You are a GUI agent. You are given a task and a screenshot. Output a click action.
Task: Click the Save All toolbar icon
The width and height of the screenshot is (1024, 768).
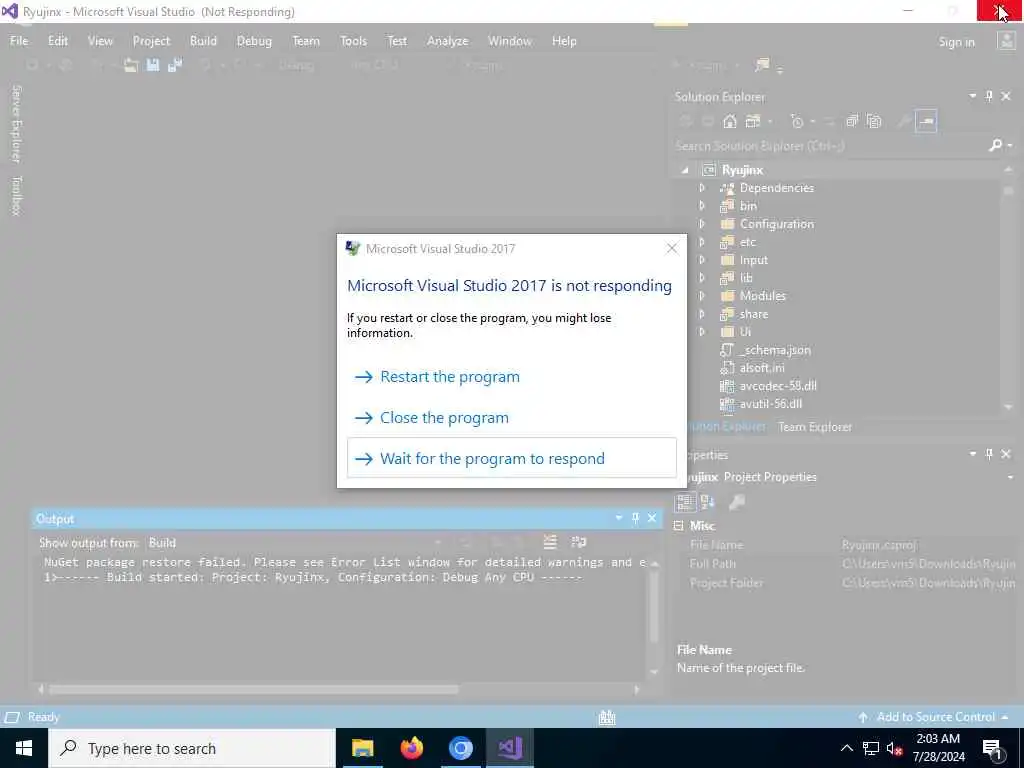tap(174, 65)
